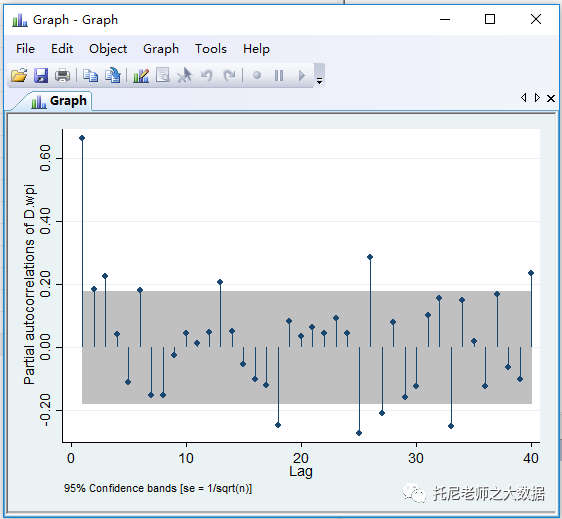Start the Graph Editor icon
The image size is (562, 519).
[141, 75]
